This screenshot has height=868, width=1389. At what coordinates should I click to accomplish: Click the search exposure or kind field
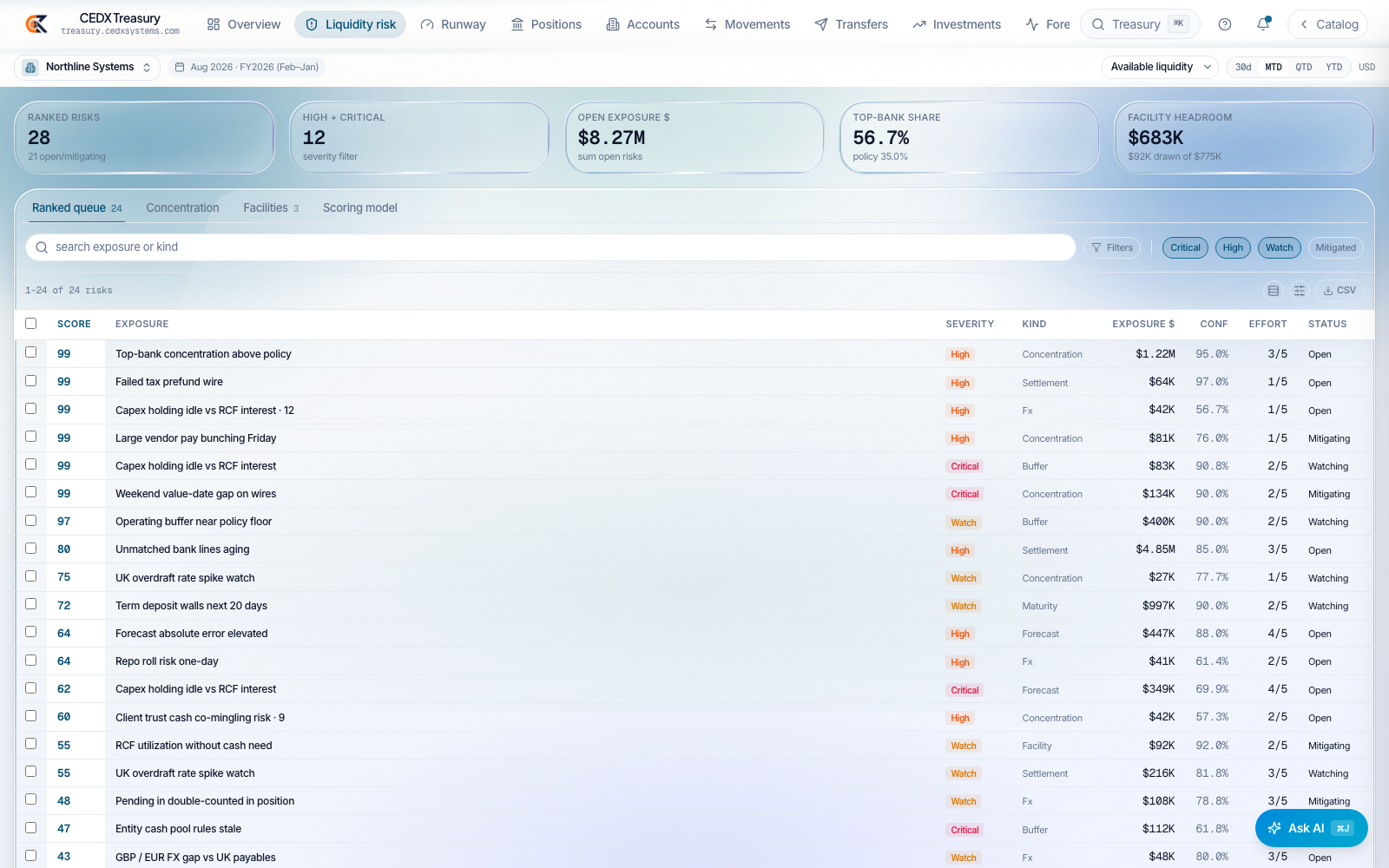pyautogui.click(x=550, y=247)
